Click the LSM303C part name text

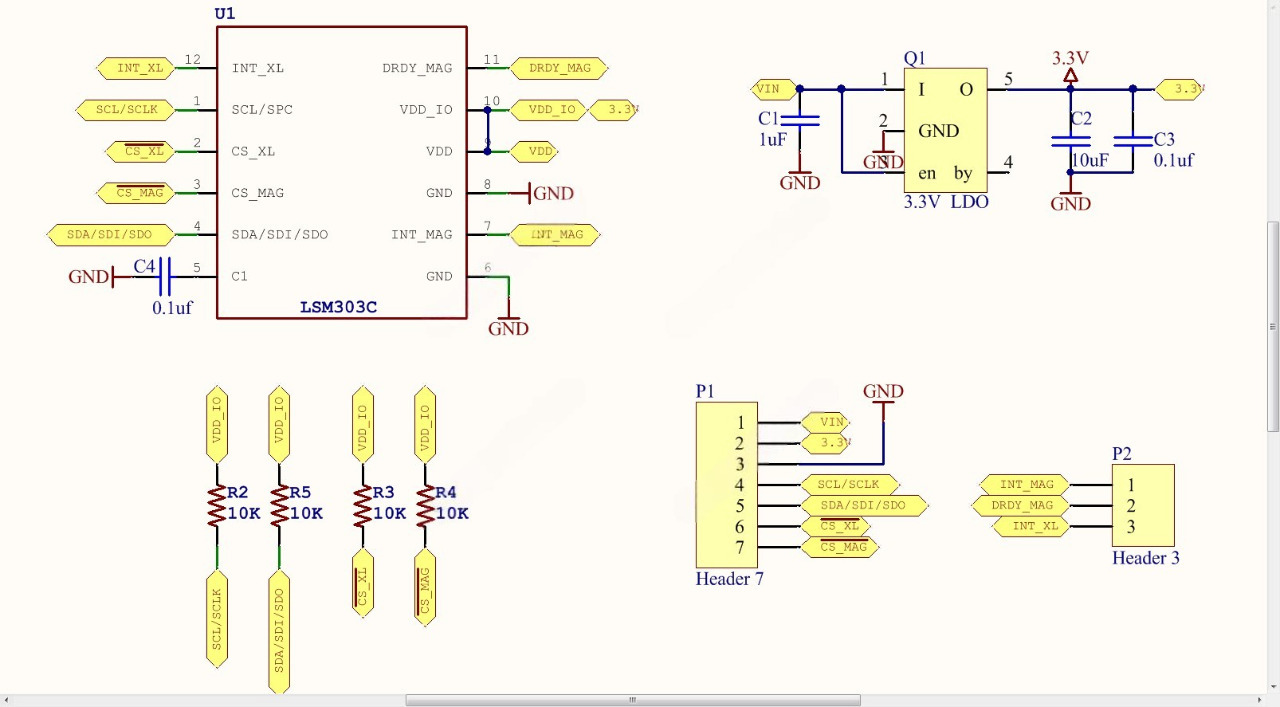coord(338,307)
